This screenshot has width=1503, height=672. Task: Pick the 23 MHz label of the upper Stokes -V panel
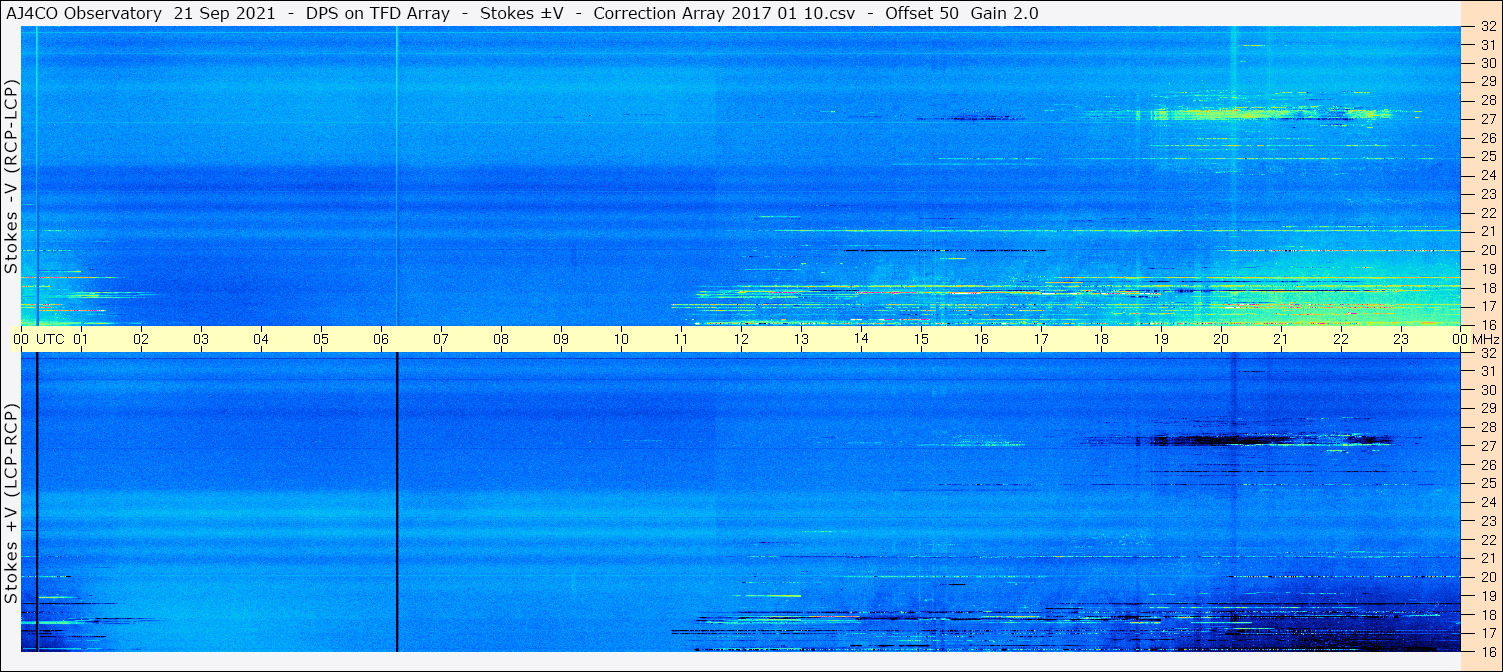(x=1488, y=194)
